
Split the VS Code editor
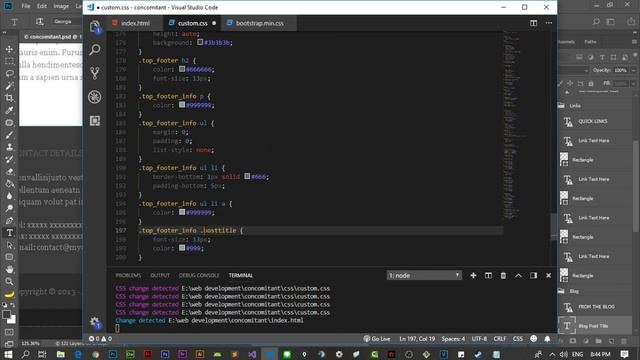click(x=533, y=23)
